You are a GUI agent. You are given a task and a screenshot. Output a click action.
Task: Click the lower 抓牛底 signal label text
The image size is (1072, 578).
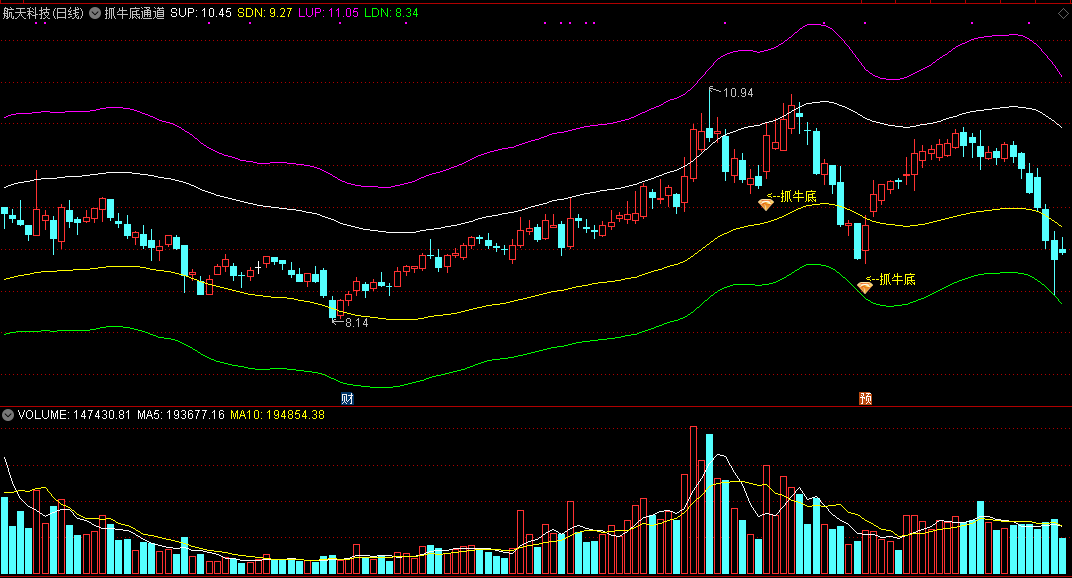point(897,279)
